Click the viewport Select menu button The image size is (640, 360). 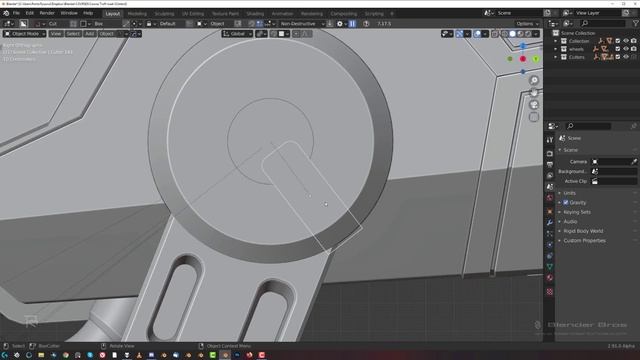73,33
